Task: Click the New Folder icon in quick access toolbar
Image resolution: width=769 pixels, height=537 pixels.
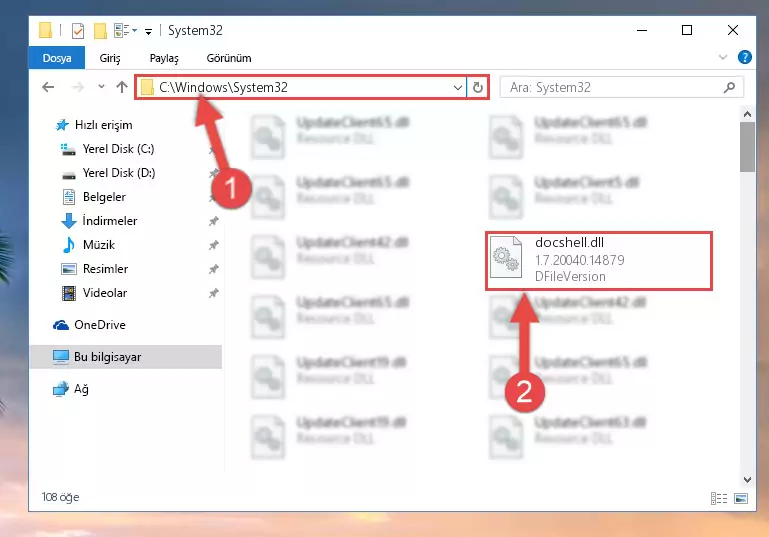Action: 100,30
